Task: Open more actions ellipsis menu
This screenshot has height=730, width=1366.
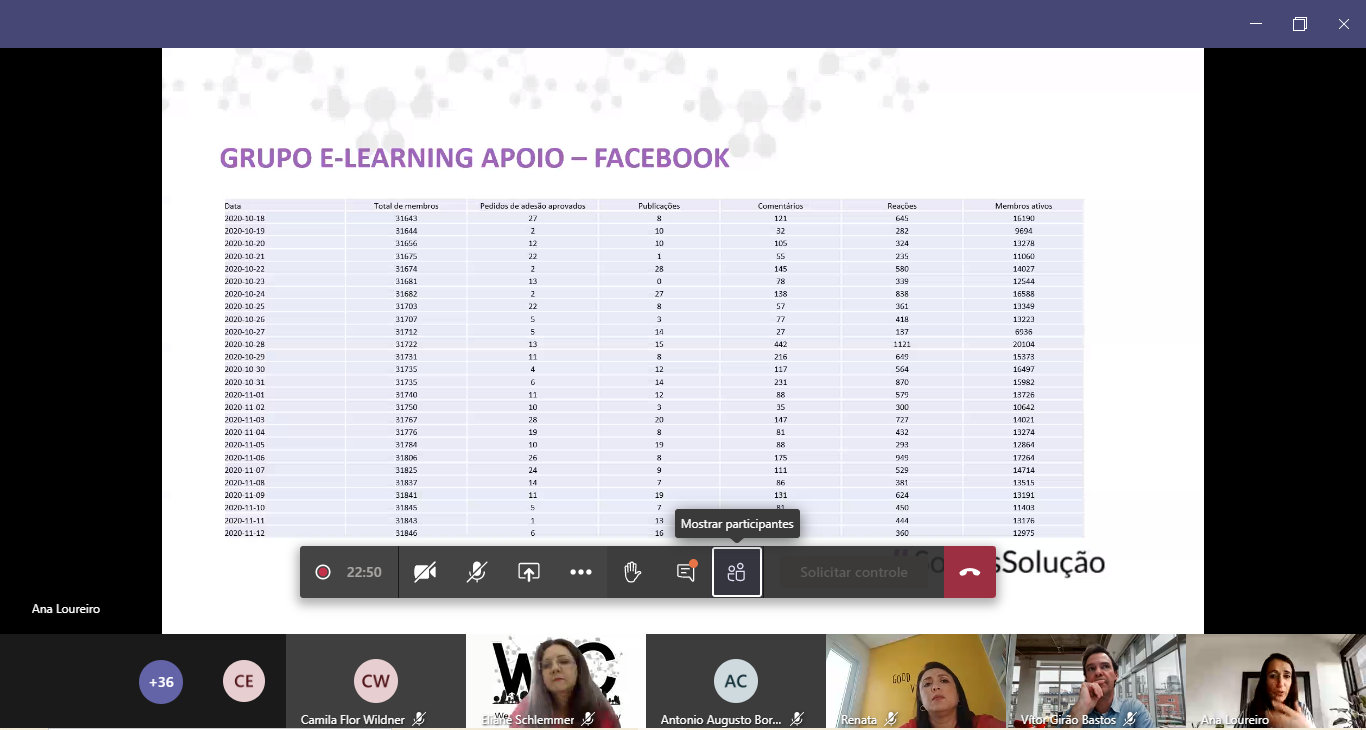Action: click(581, 572)
